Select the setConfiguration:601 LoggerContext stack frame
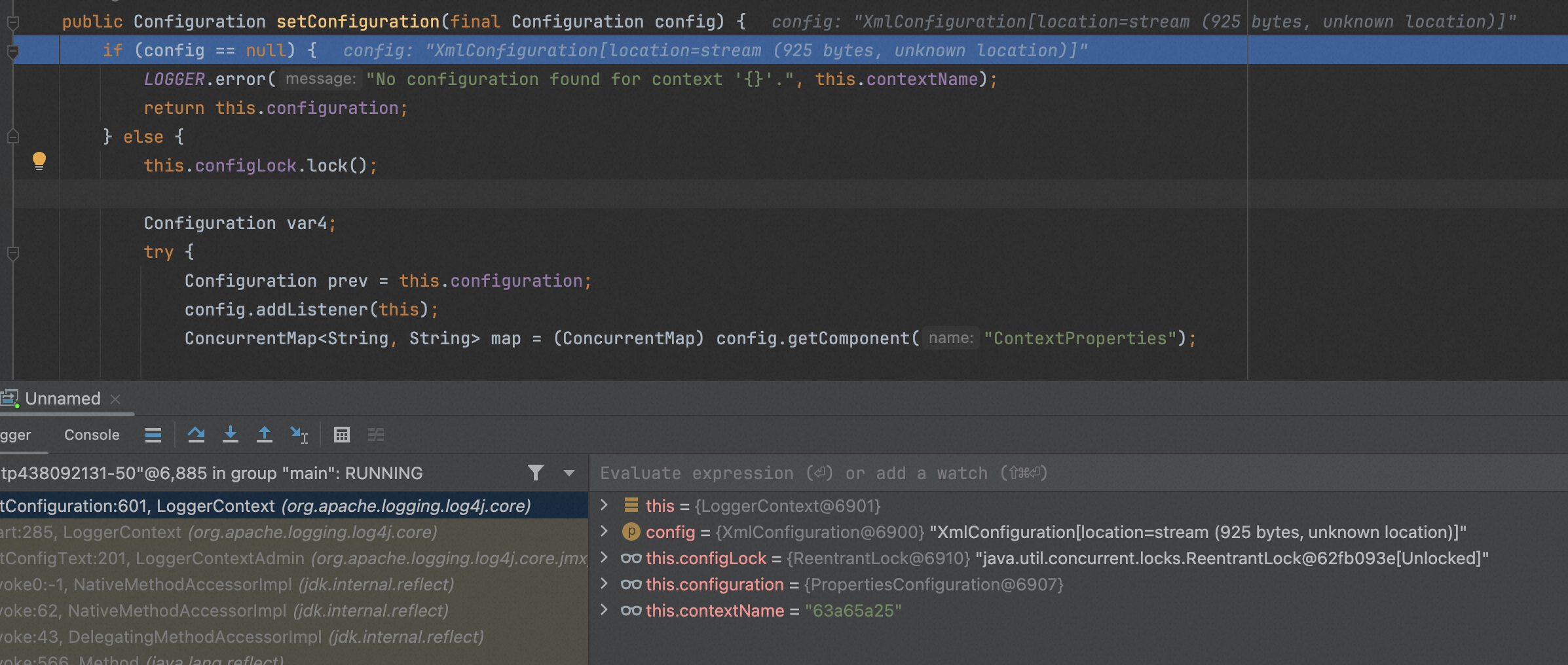Image resolution: width=1568 pixels, height=665 pixels. tap(294, 506)
